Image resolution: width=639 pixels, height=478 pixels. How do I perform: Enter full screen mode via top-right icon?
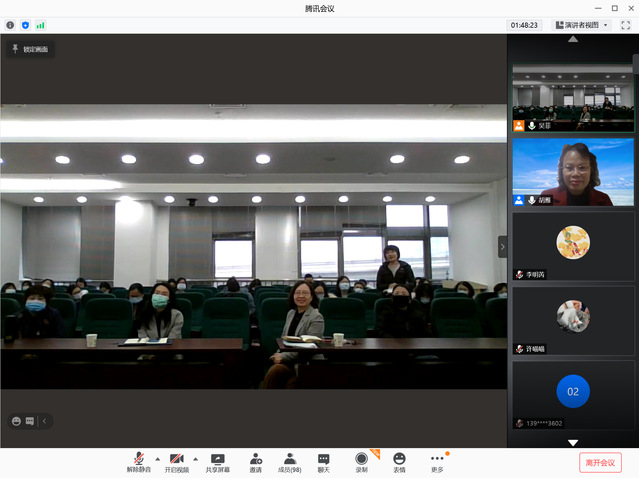625,25
